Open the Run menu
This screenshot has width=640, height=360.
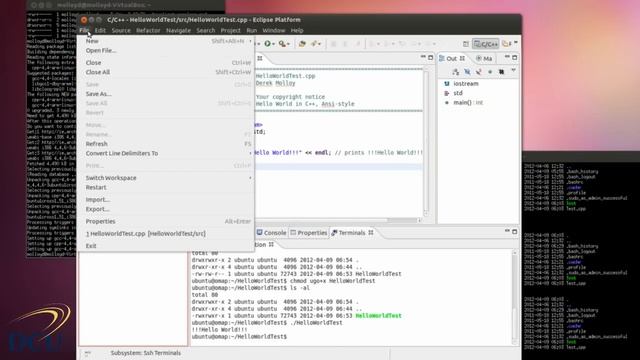click(x=251, y=30)
